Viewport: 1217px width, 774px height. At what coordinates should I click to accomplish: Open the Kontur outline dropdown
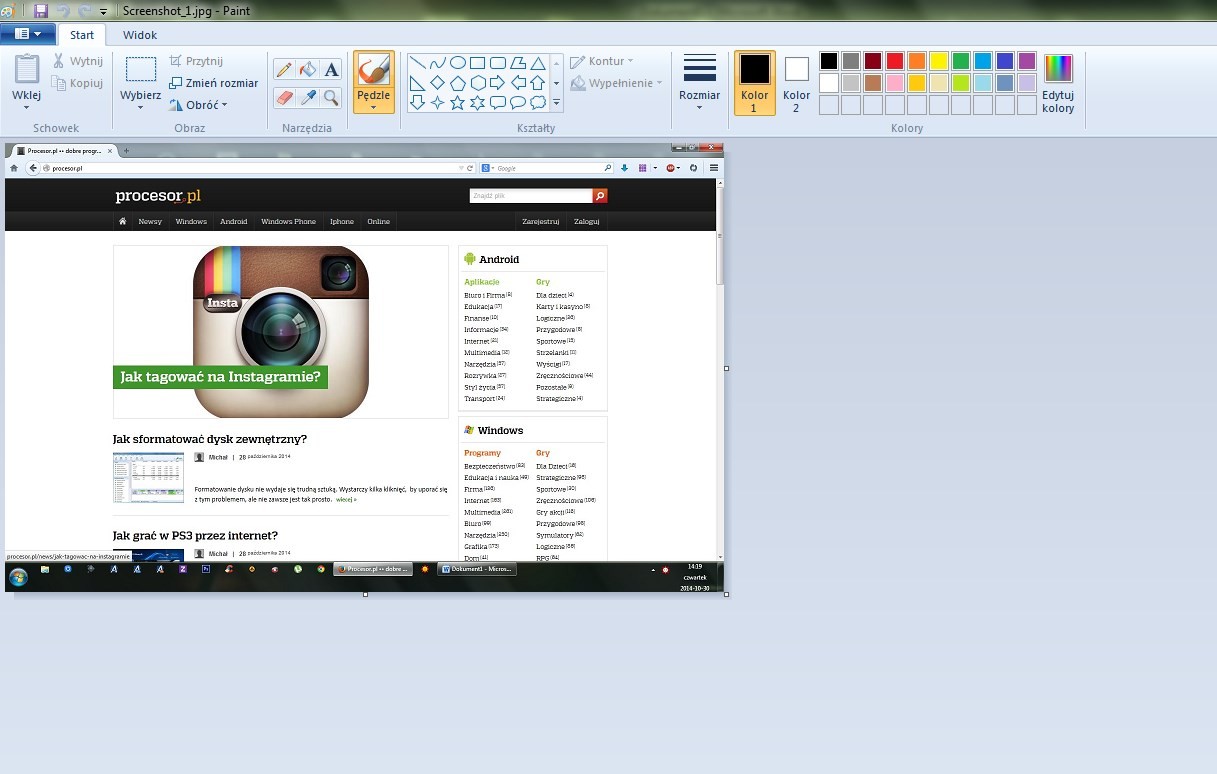pos(602,61)
